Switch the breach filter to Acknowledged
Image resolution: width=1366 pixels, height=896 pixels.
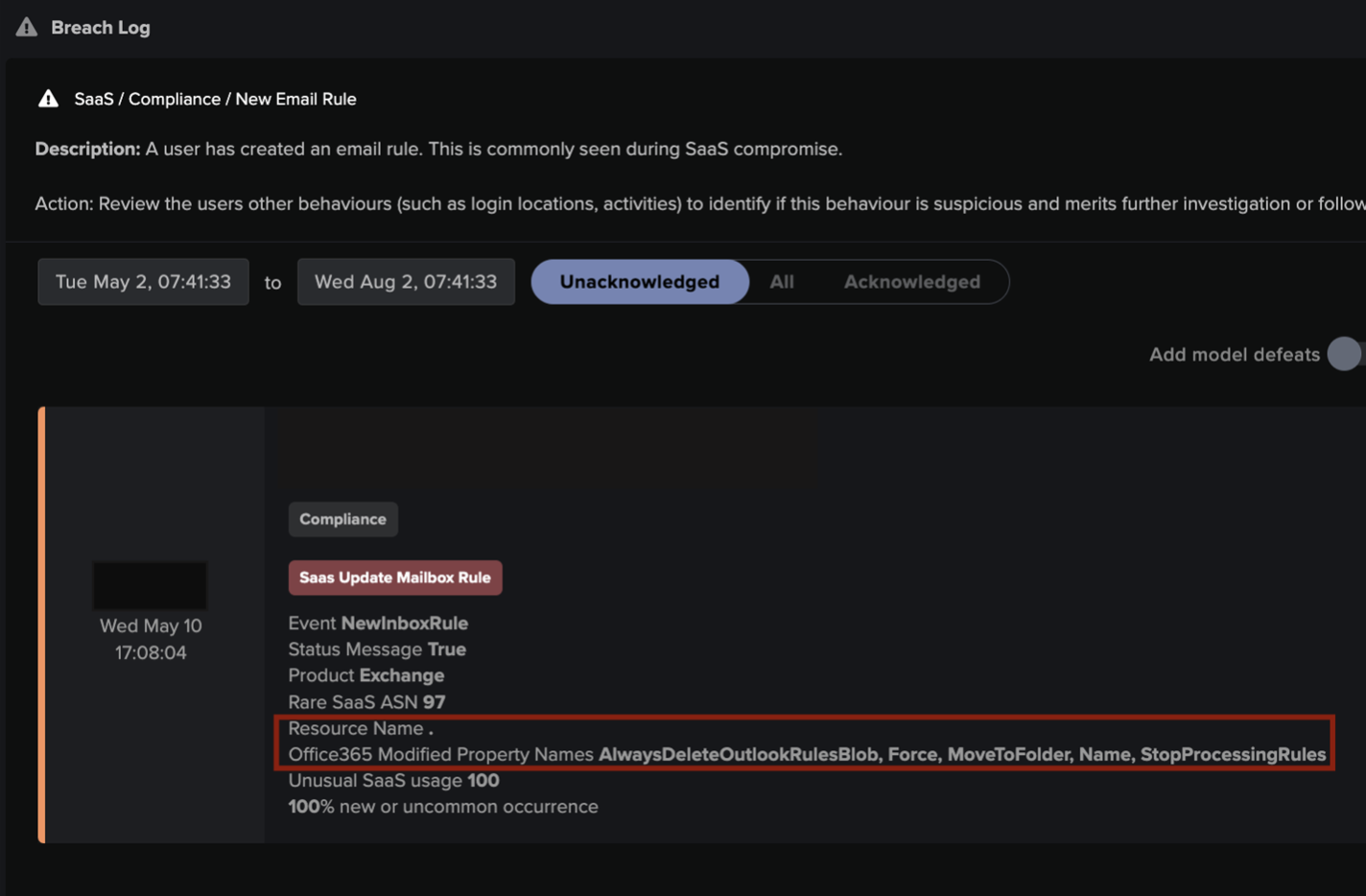(911, 281)
